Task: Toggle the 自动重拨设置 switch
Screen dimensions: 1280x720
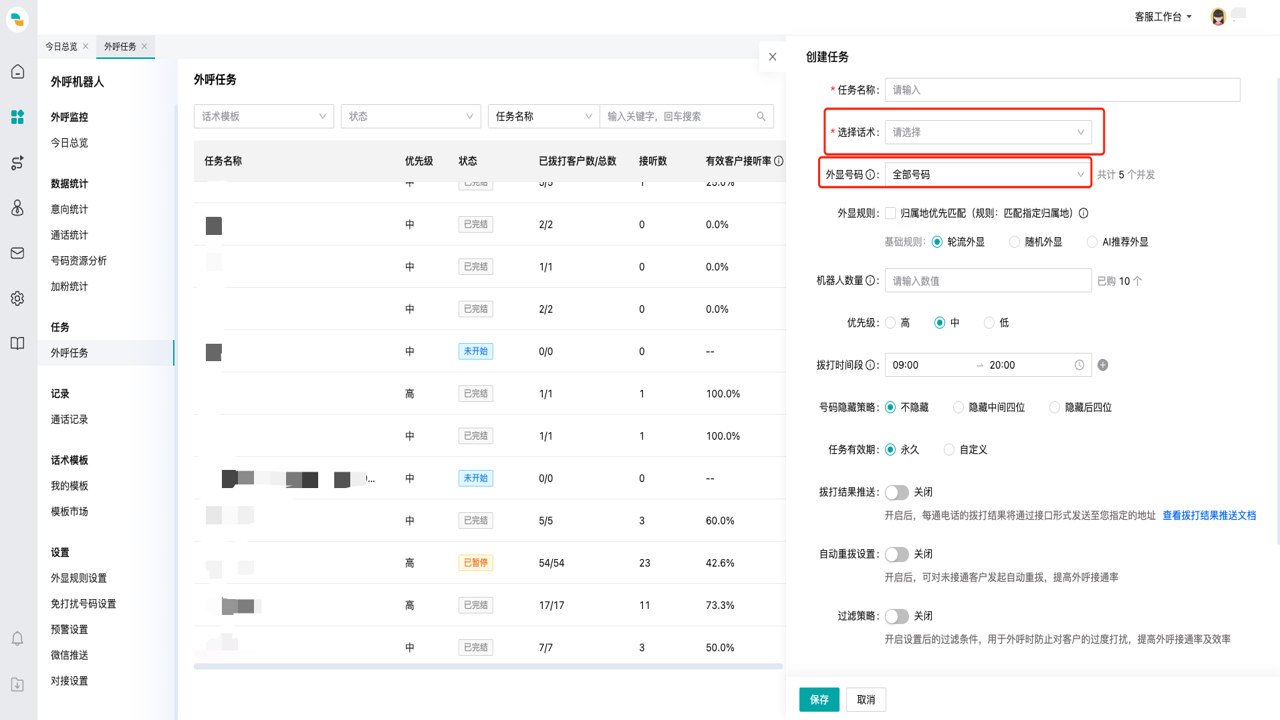Action: click(x=896, y=555)
